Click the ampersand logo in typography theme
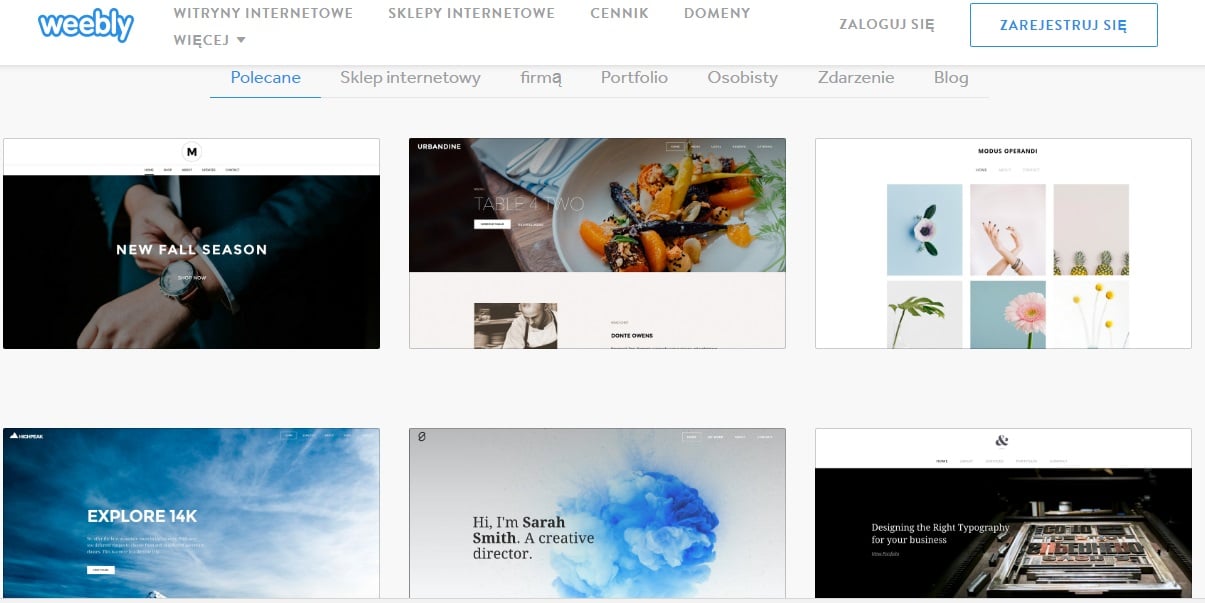The height and width of the screenshot is (603, 1205). [x=1003, y=441]
